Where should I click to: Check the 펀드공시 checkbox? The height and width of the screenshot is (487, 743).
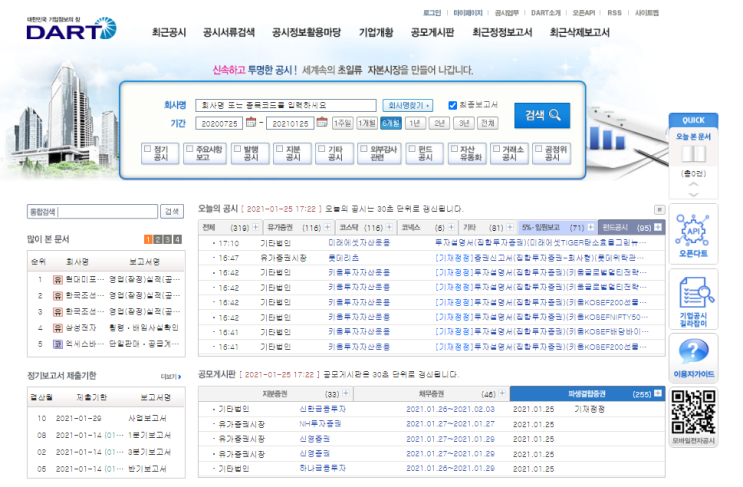[x=412, y=149]
